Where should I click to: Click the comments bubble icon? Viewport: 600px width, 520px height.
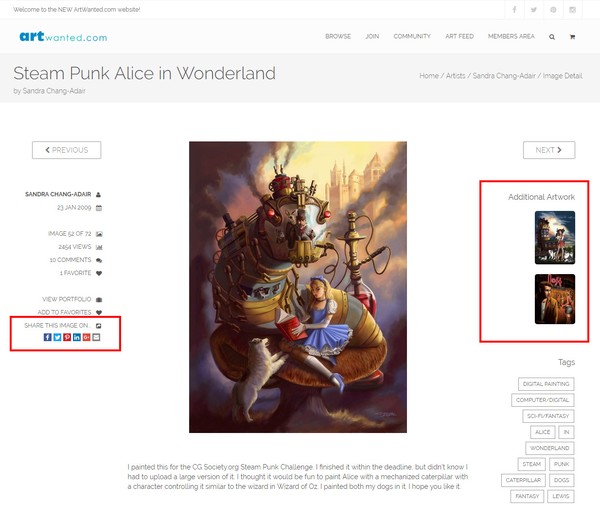99,260
